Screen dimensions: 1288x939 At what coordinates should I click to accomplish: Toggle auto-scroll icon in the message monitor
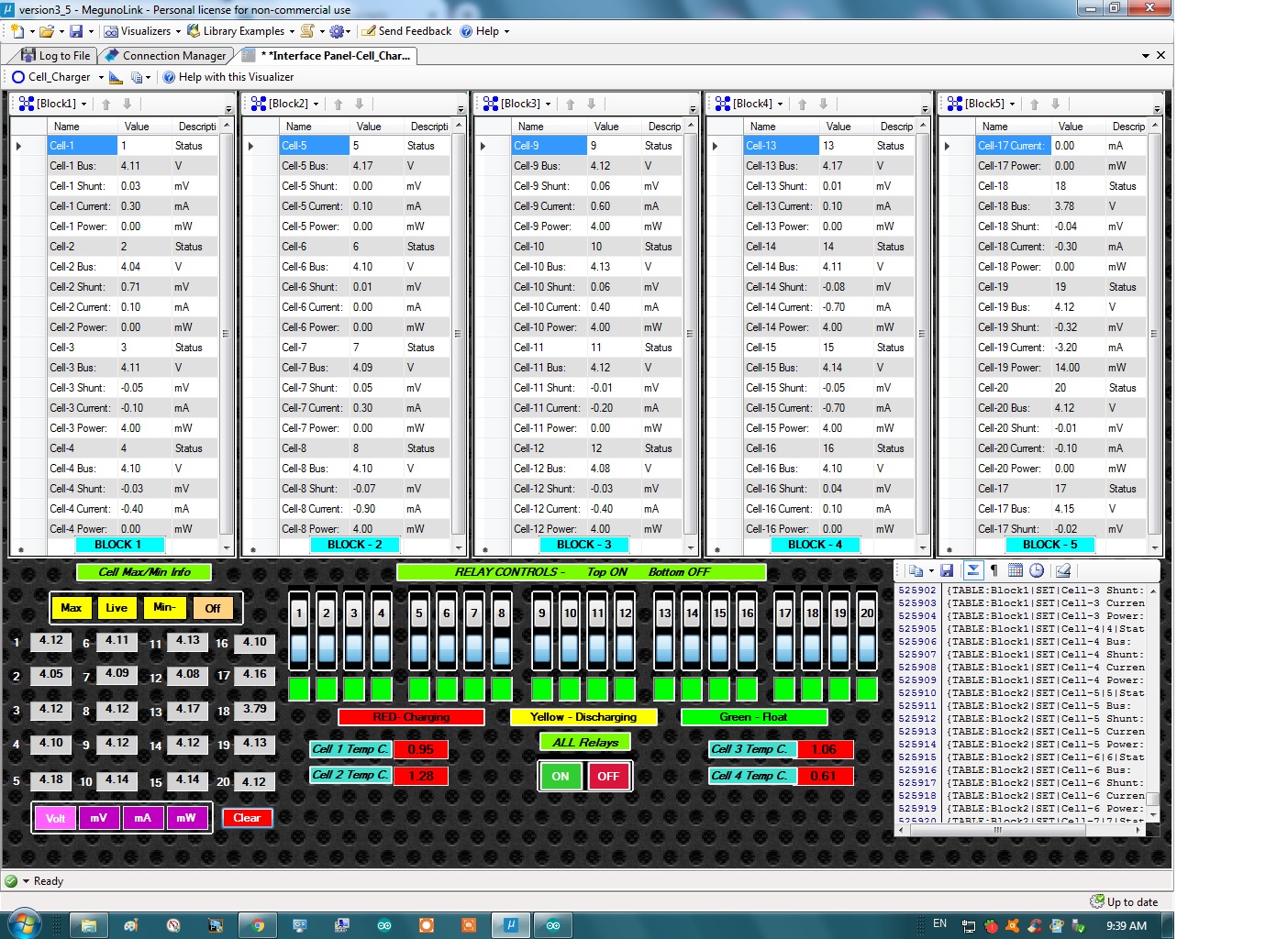[x=973, y=570]
